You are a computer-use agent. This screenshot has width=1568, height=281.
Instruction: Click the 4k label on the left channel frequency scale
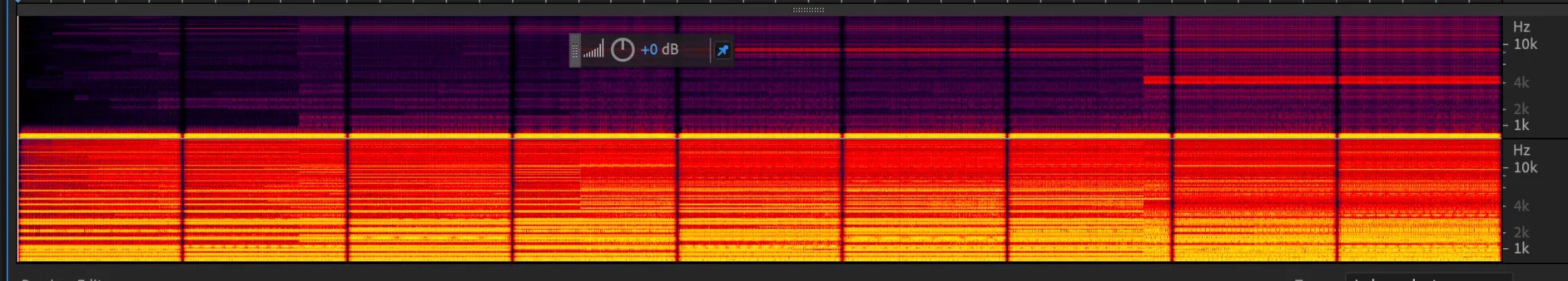point(1521,83)
